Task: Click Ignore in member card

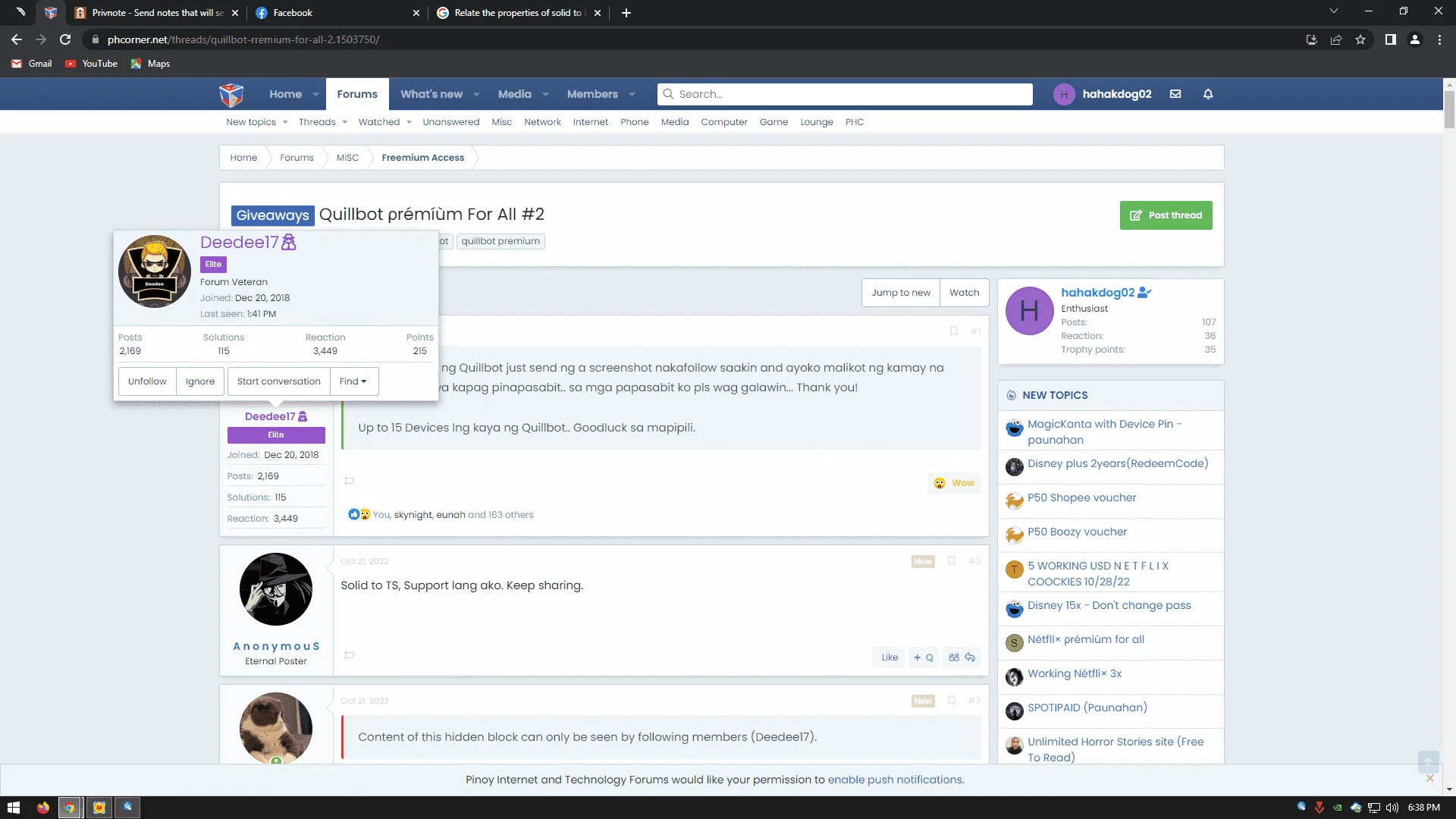Action: [x=200, y=381]
